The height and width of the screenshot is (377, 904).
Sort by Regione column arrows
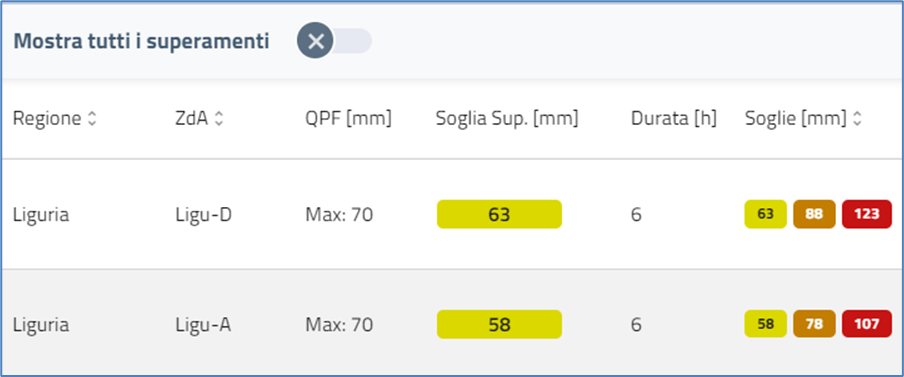pos(92,119)
